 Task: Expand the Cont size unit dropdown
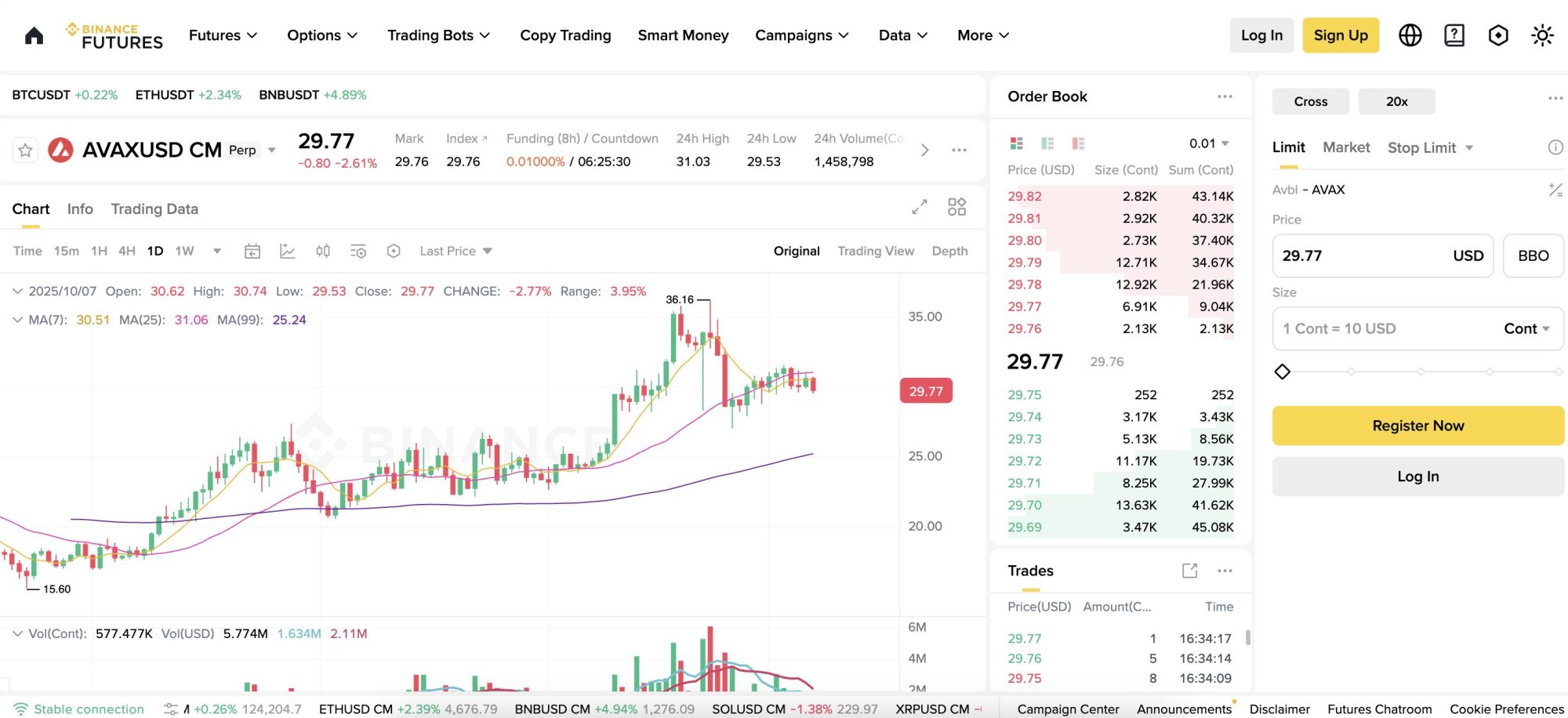[1524, 328]
